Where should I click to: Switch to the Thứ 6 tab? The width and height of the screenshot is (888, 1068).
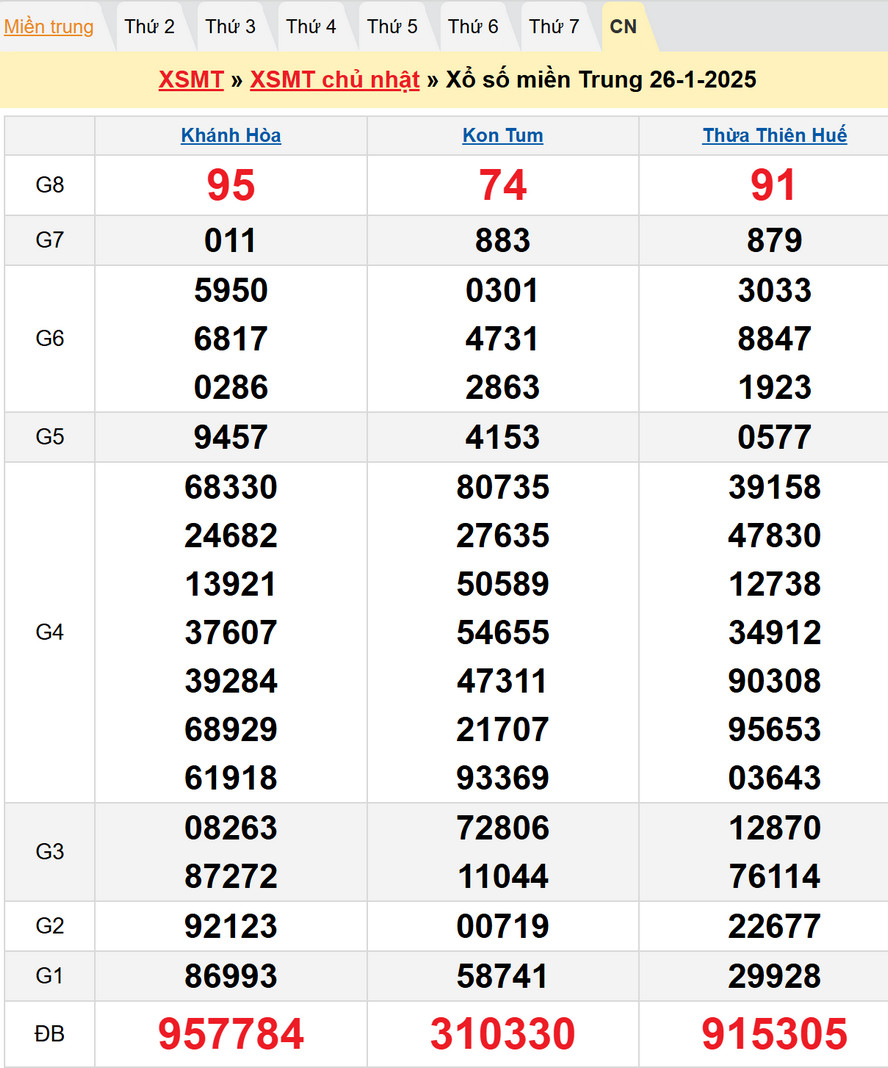pyautogui.click(x=473, y=27)
